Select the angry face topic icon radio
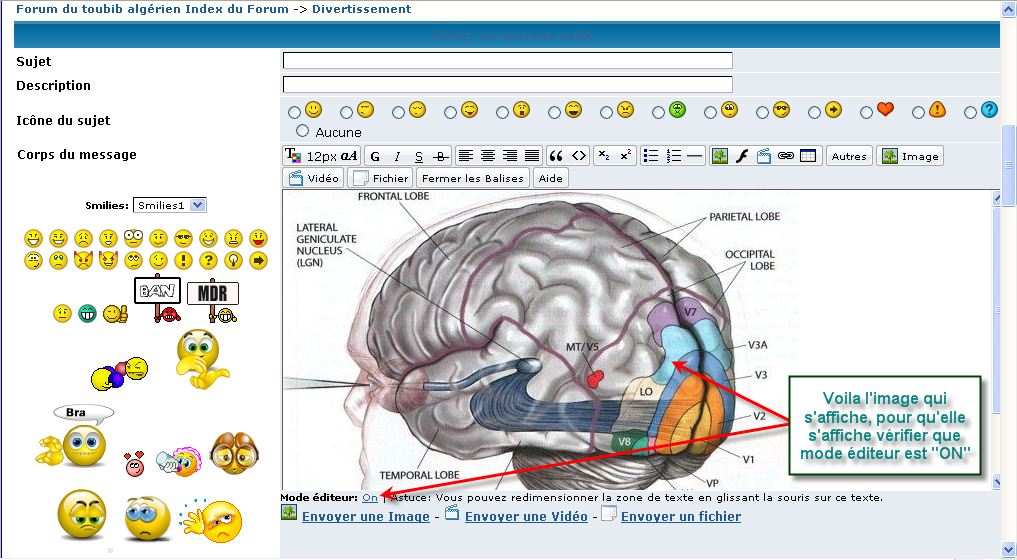Viewport: 1017px width, 560px height. [x=606, y=112]
